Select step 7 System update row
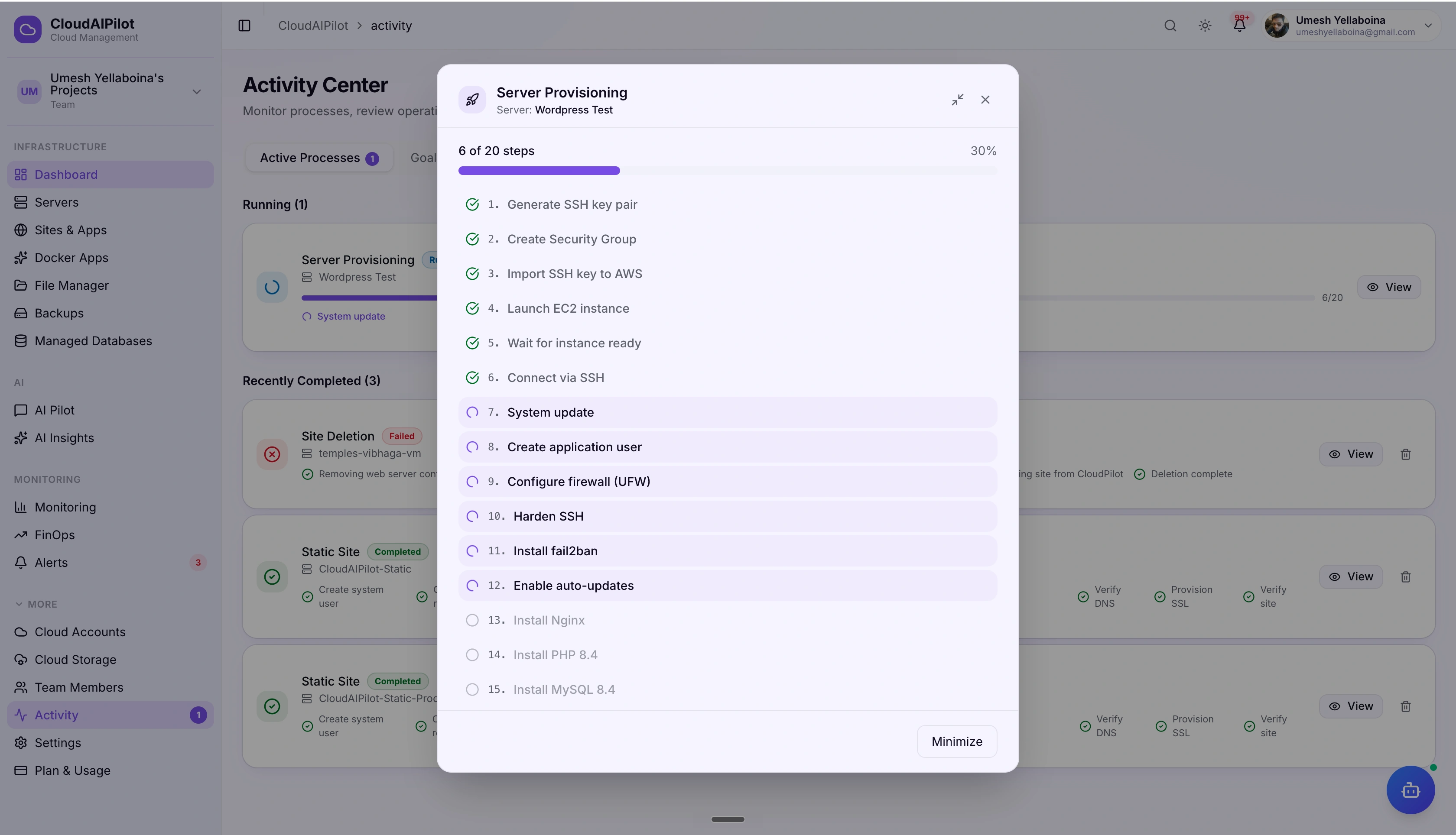 (728, 412)
